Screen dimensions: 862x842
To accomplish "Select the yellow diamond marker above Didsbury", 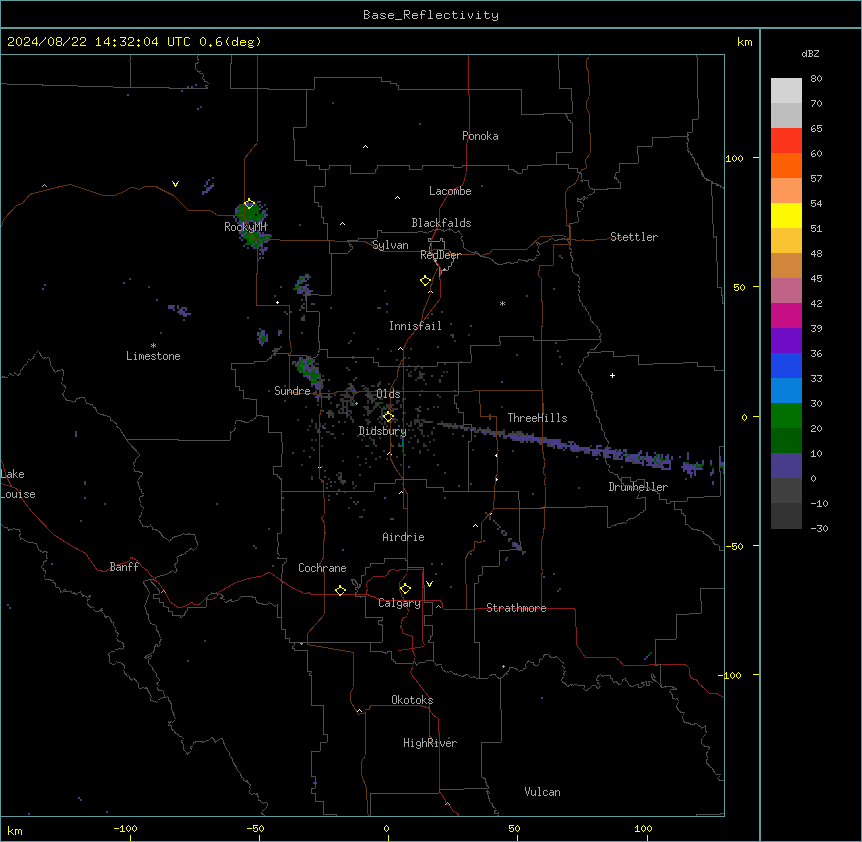I will tap(388, 417).
